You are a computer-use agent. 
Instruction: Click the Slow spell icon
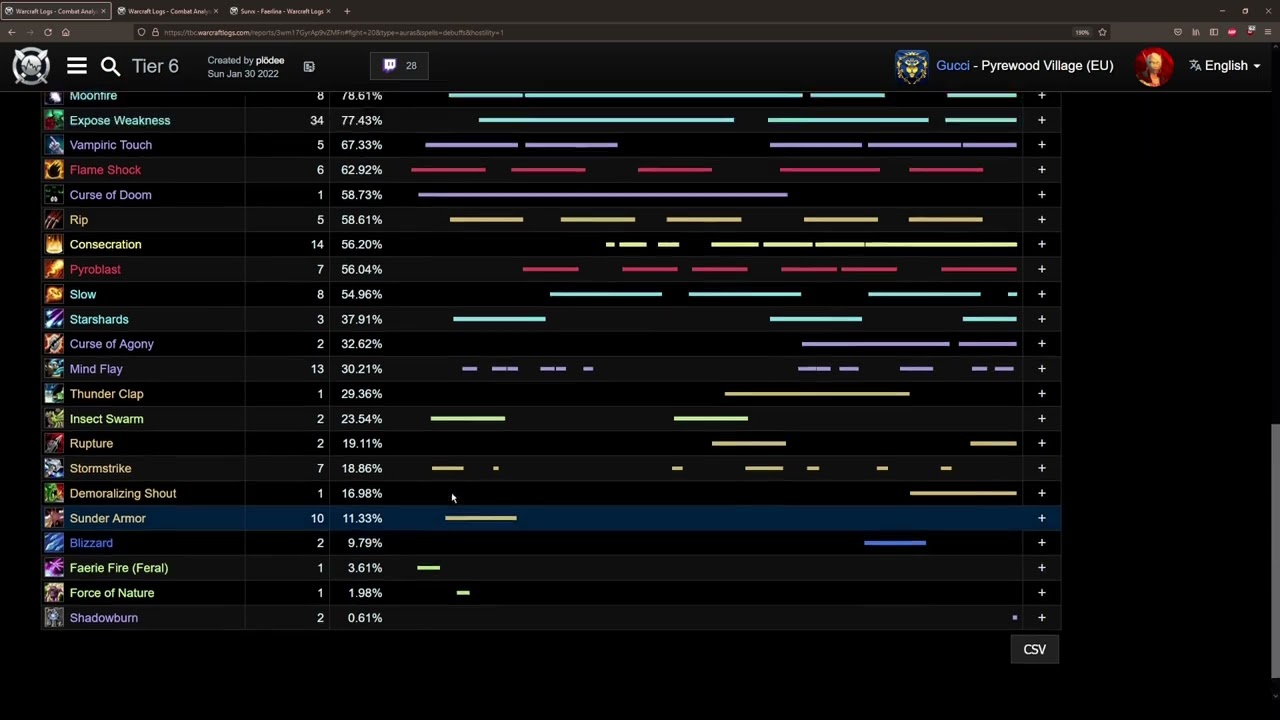[x=54, y=294]
